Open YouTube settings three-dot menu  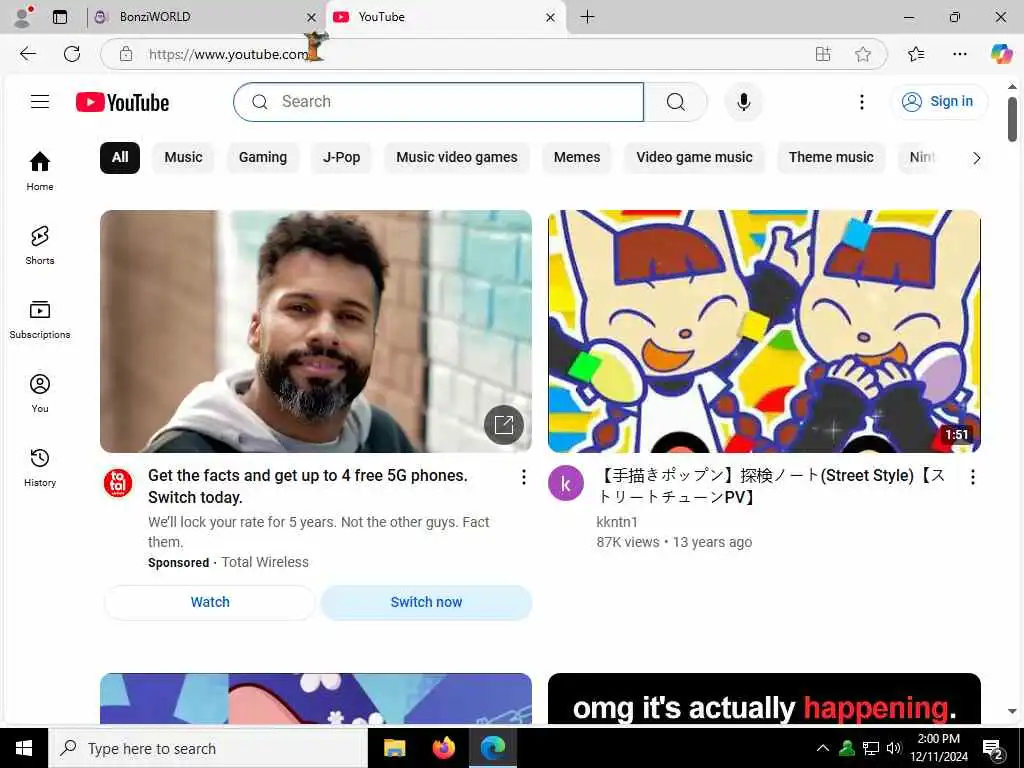pyautogui.click(x=862, y=102)
